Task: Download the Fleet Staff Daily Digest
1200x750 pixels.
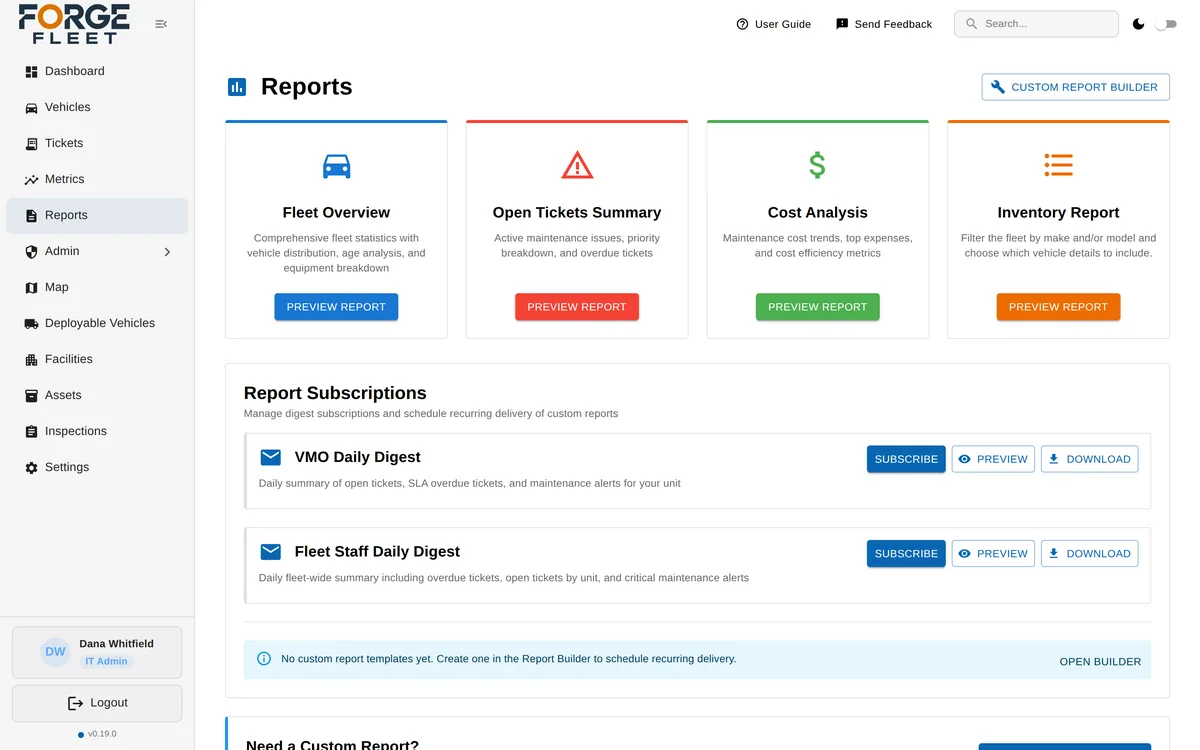Action: (x=1089, y=553)
